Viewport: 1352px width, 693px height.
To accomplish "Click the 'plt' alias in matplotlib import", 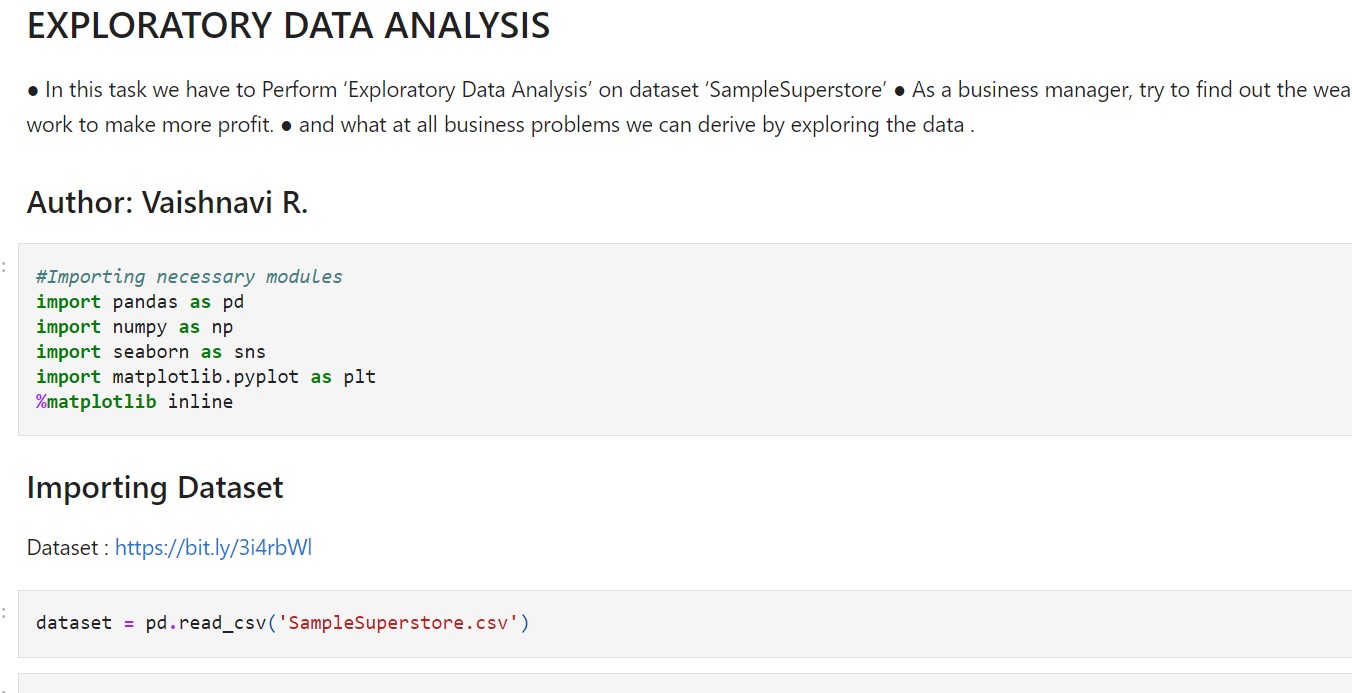I will [360, 377].
